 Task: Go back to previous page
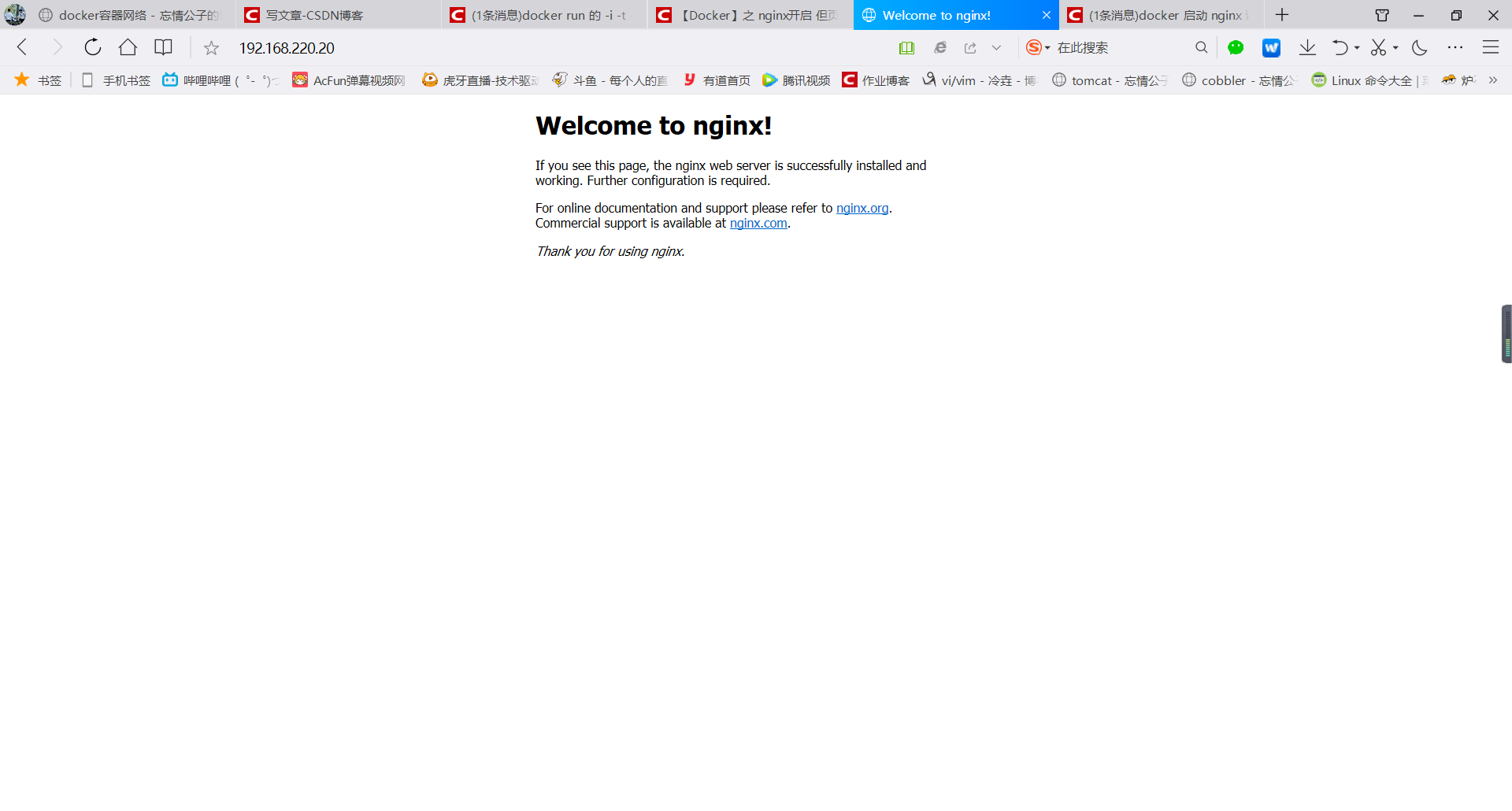click(x=22, y=47)
